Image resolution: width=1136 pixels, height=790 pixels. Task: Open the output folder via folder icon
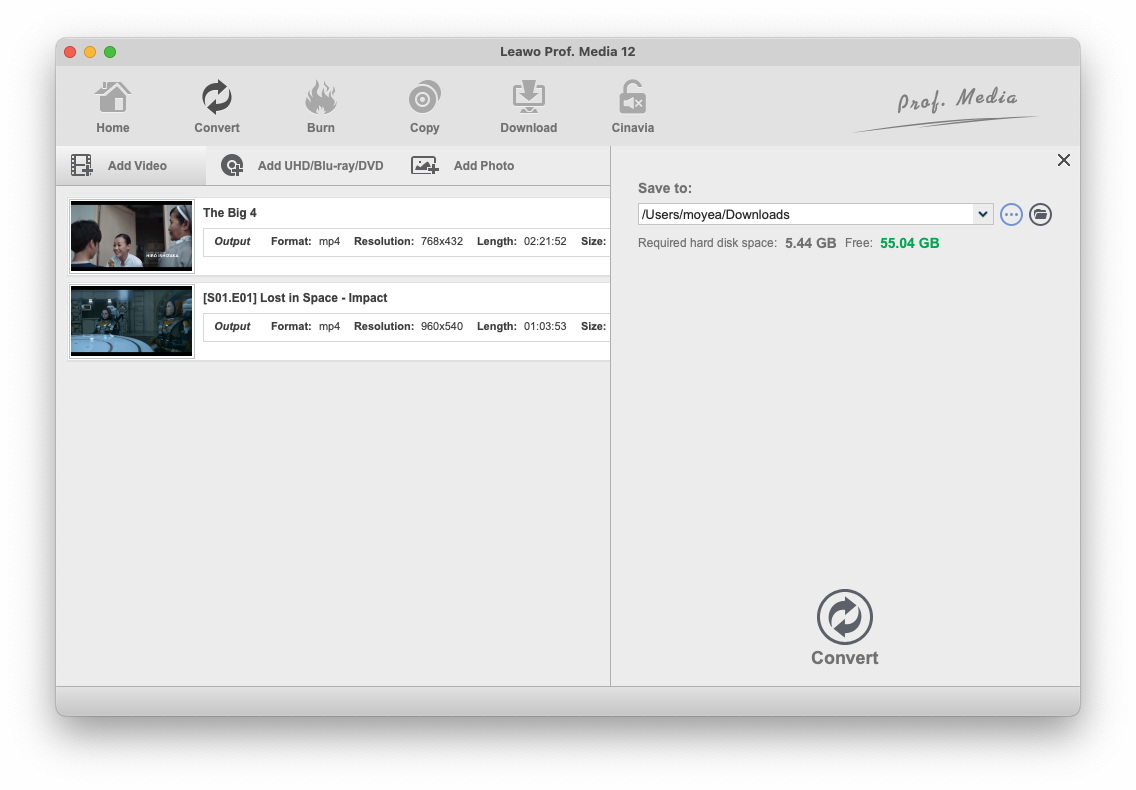tap(1040, 214)
